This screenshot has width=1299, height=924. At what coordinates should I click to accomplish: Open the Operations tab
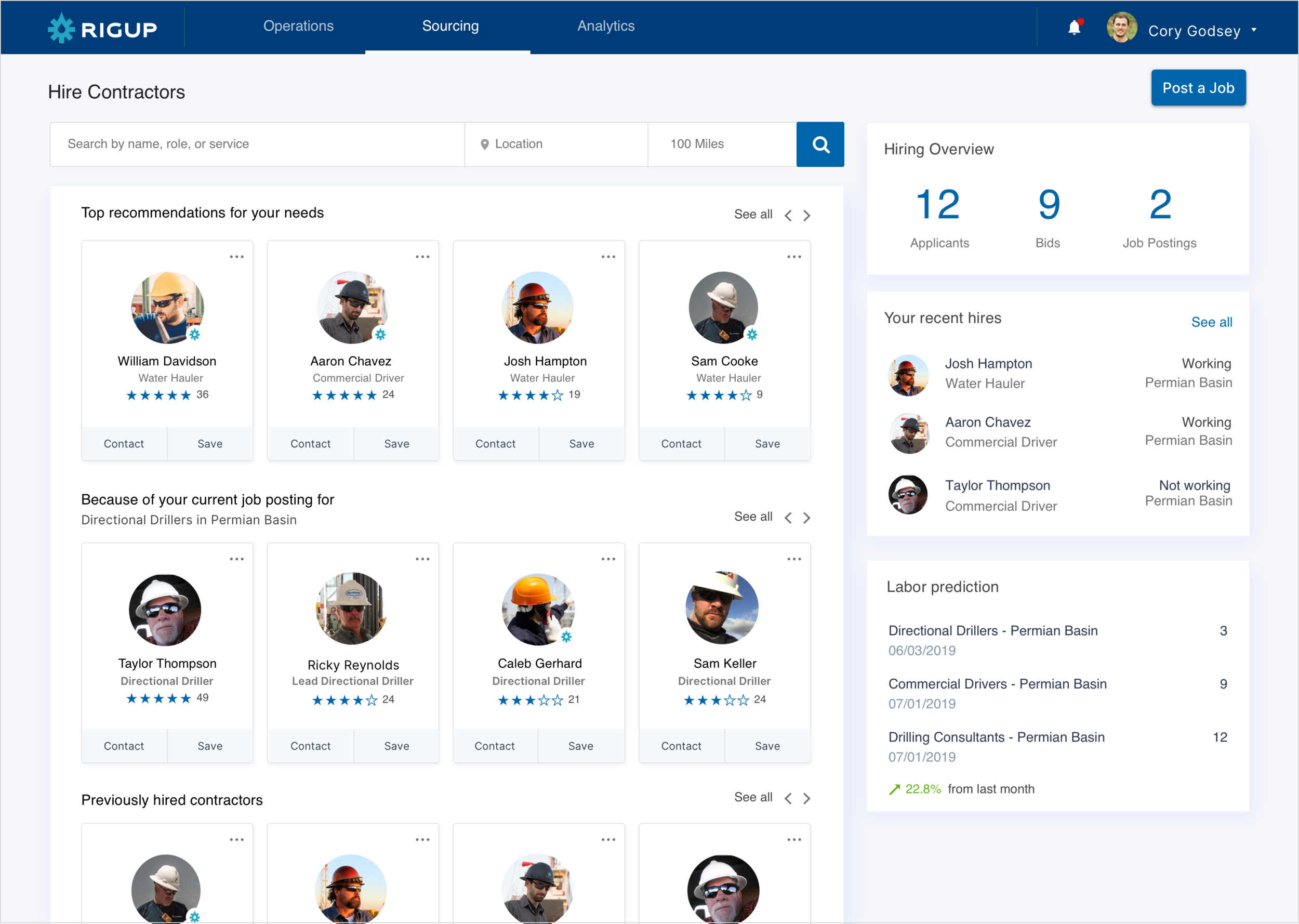click(x=299, y=26)
